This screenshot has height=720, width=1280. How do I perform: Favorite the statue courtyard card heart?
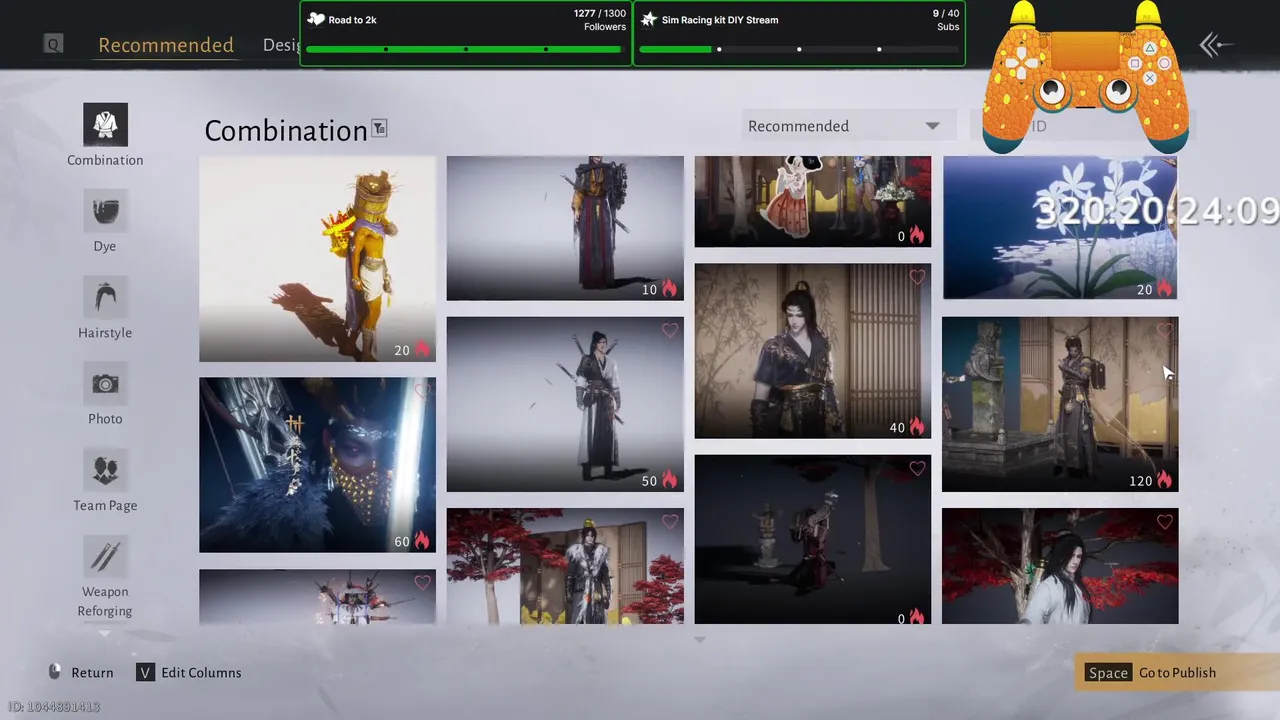[x=1165, y=330]
